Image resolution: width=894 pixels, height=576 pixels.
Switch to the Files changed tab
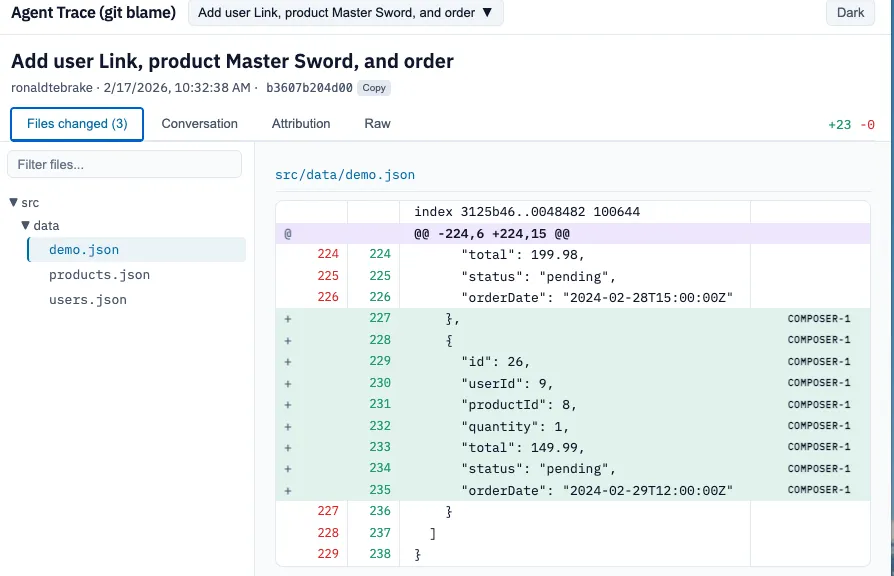[x=77, y=124]
